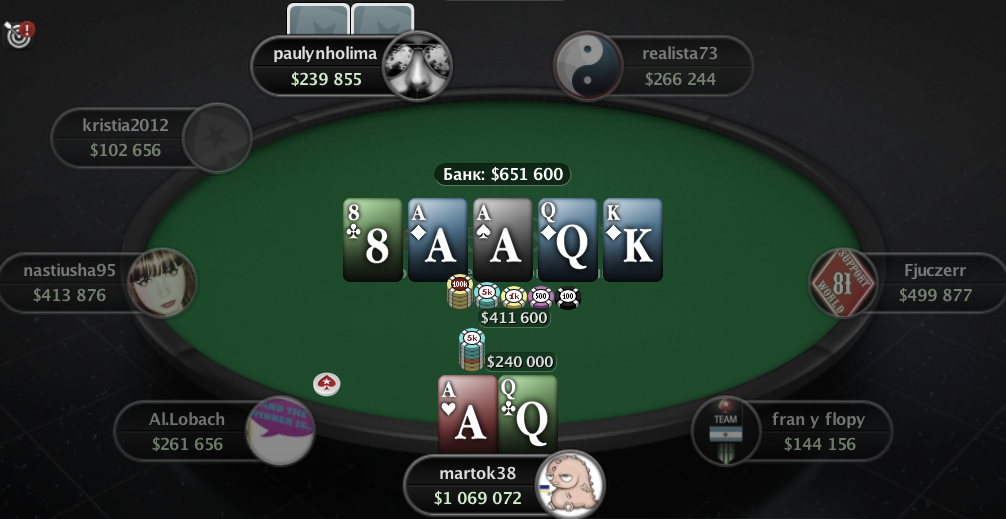Click the target notification icon with red alert
The height and width of the screenshot is (519, 1006).
(19, 33)
